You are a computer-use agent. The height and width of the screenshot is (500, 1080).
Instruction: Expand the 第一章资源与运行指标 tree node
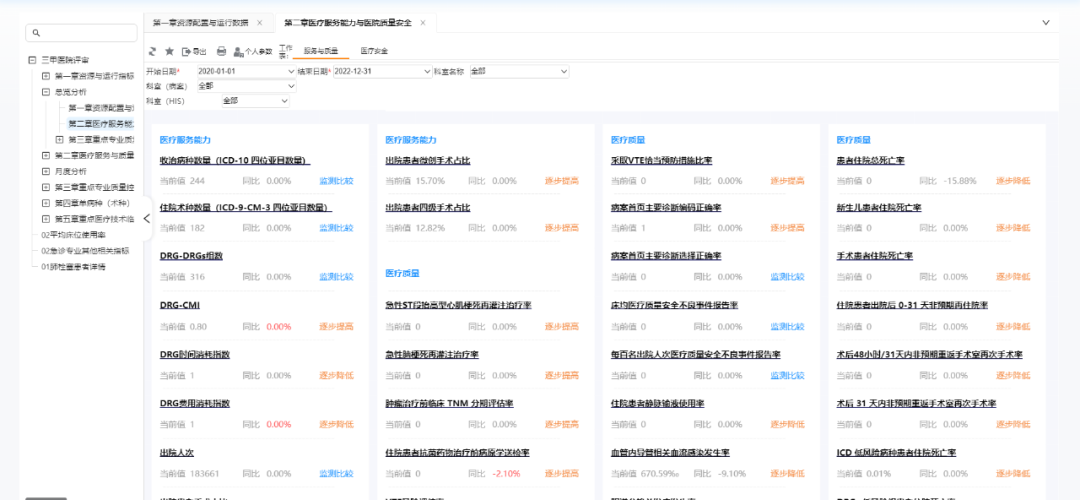[x=46, y=76]
